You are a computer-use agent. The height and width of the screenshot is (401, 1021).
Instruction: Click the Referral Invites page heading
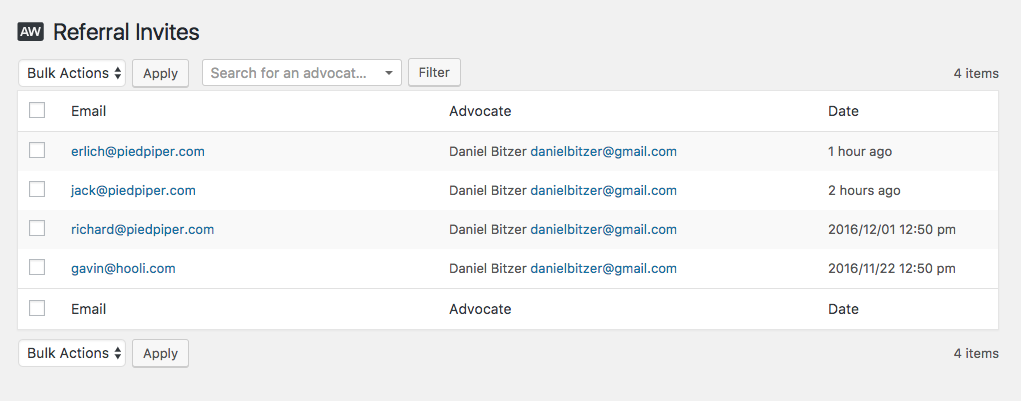[126, 32]
